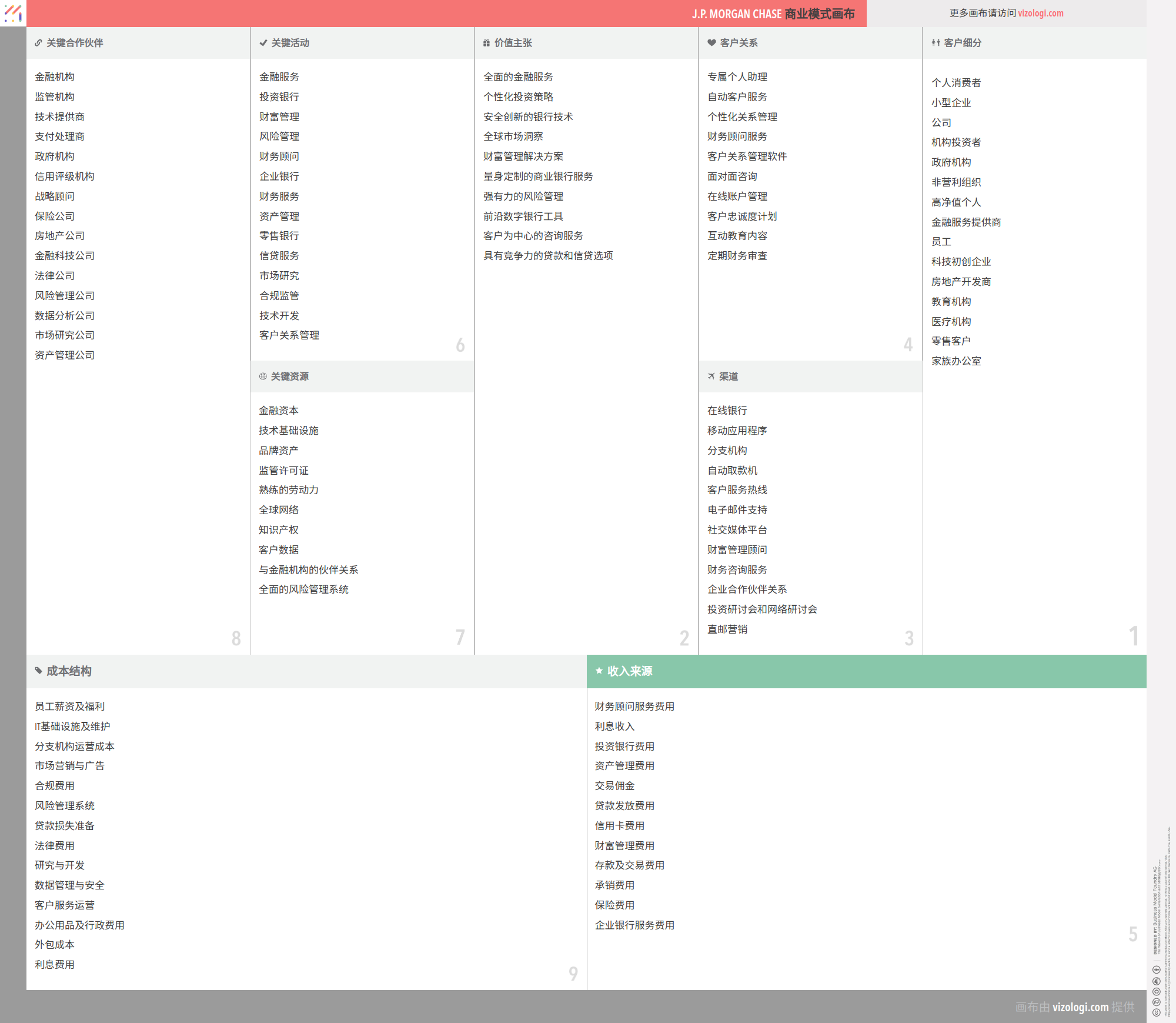
Task: Click the tag icon beside 成本结构
Action: (x=38, y=671)
